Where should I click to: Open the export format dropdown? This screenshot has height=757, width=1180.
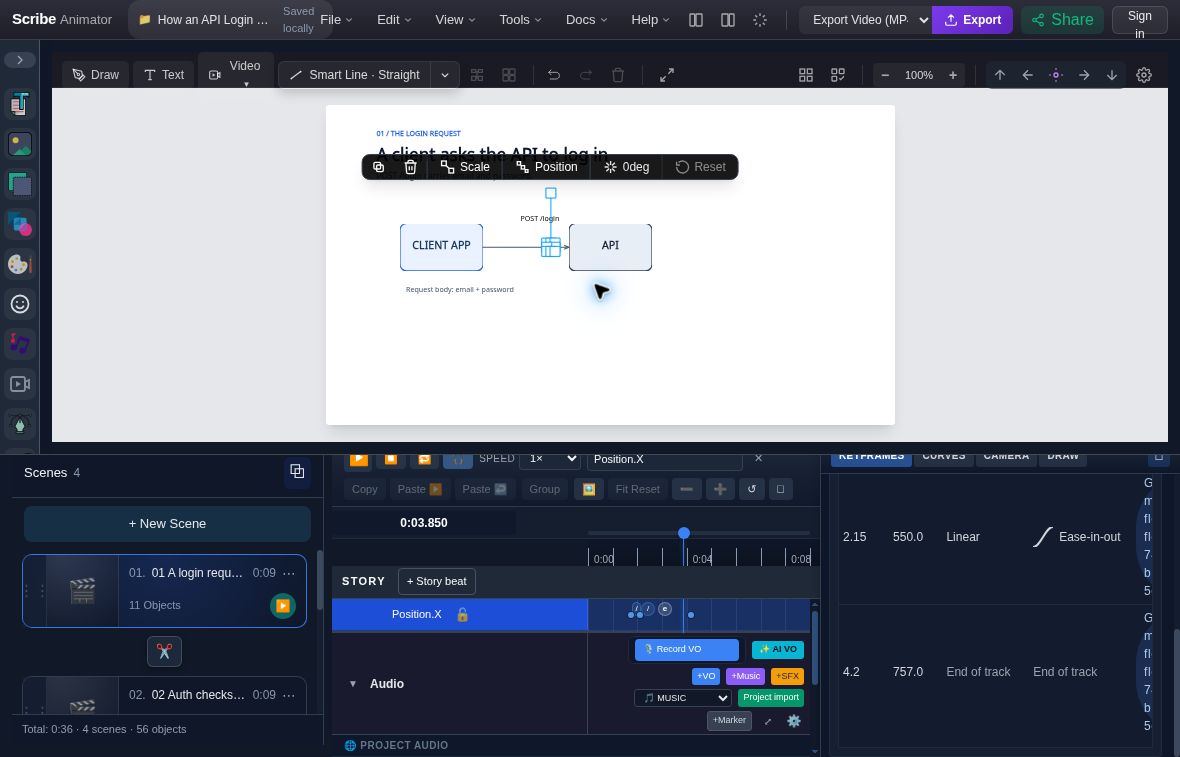click(865, 20)
